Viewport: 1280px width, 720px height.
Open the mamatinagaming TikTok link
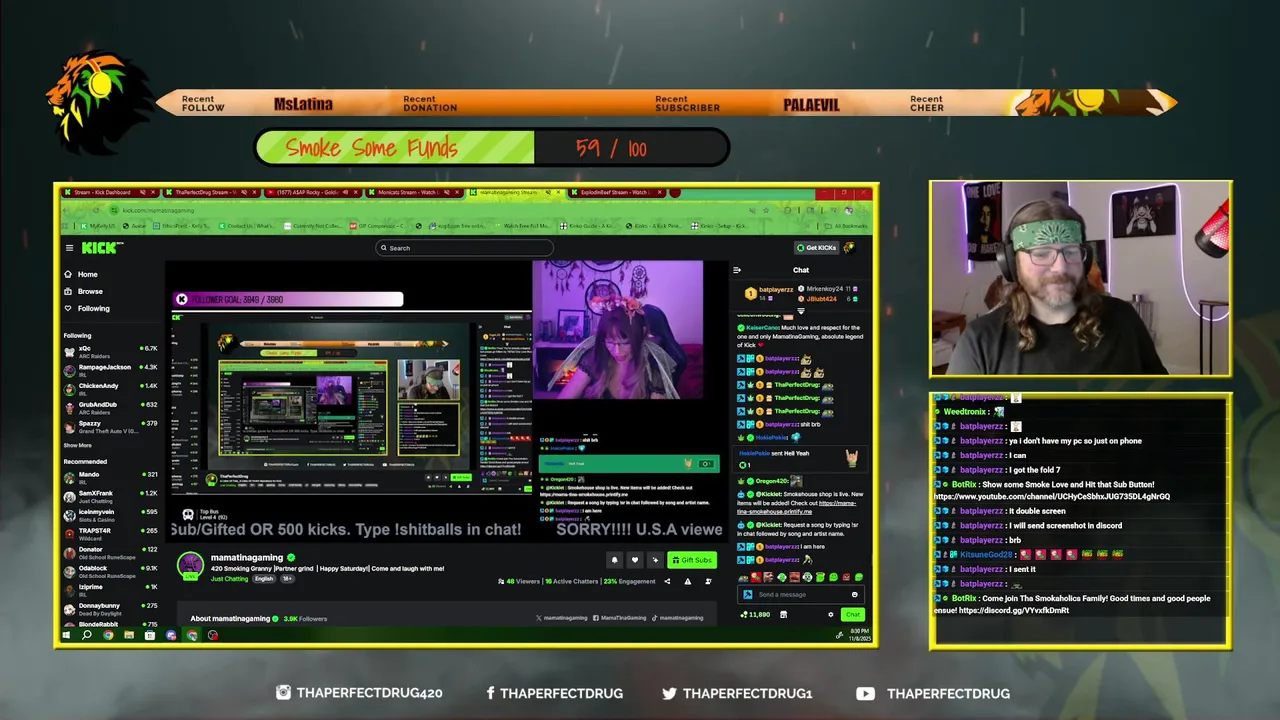[x=677, y=618]
